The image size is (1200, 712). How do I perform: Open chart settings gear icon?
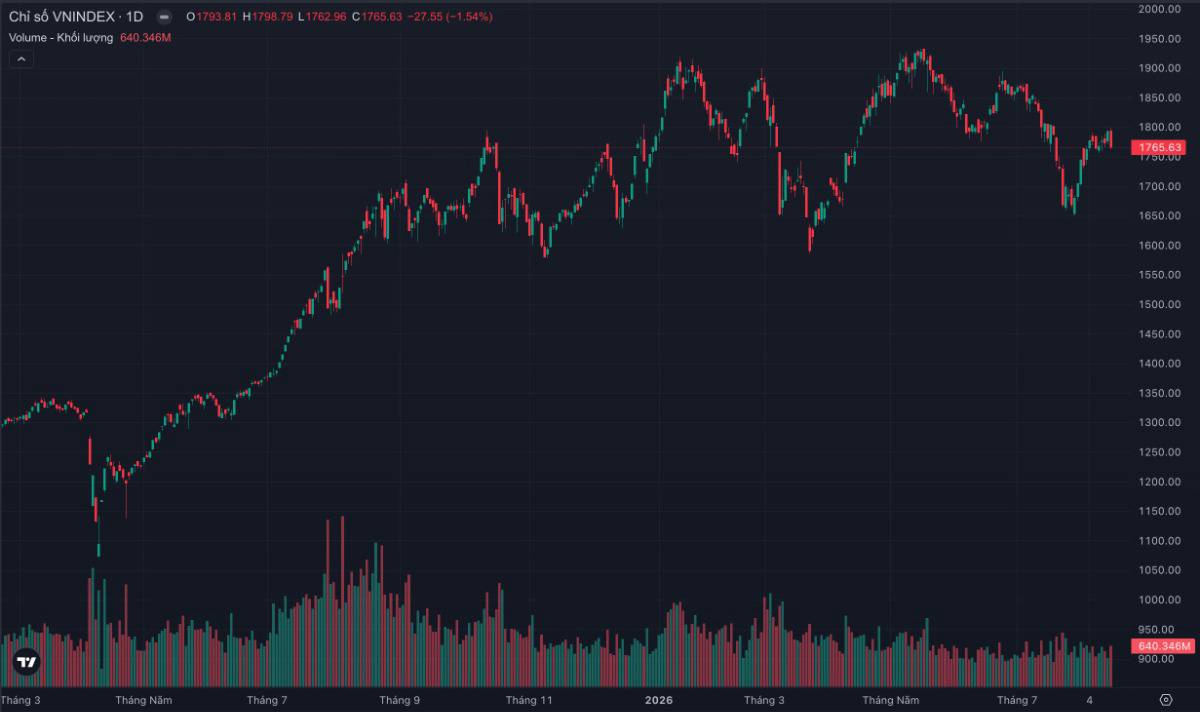pyautogui.click(x=1166, y=699)
